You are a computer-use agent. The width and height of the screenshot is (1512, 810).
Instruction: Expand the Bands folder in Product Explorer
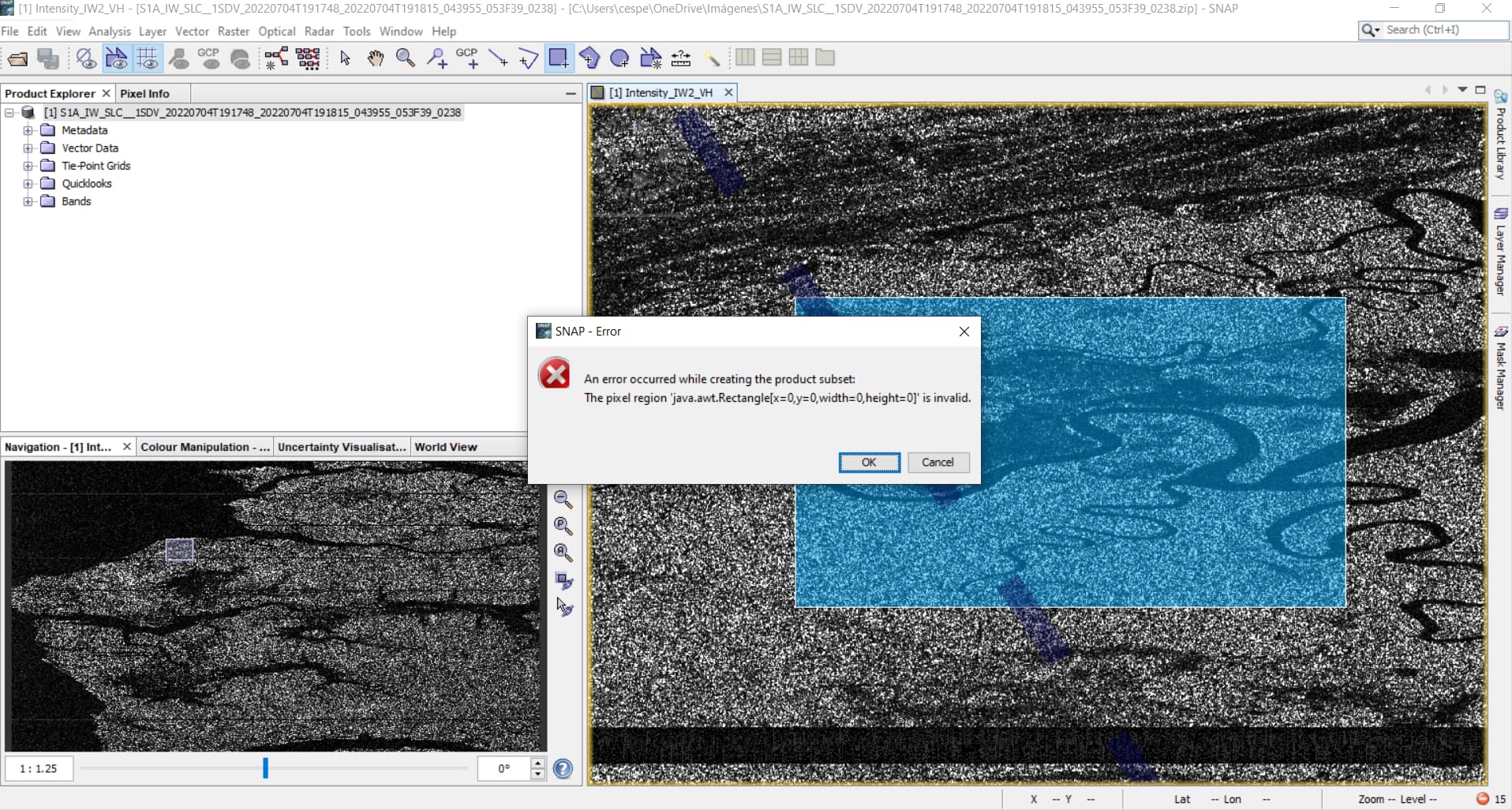tap(28, 201)
